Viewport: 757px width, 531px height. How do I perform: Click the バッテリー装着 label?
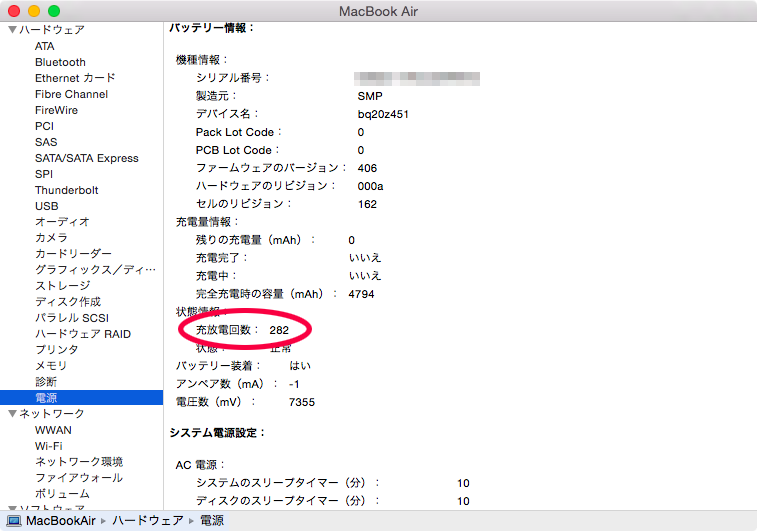pyautogui.click(x=218, y=366)
